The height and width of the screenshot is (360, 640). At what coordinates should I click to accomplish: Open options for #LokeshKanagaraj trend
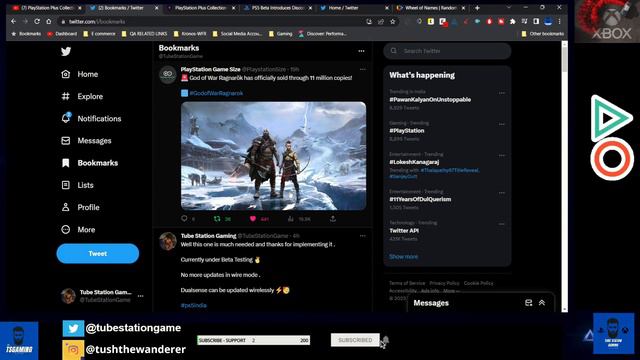coord(502,156)
